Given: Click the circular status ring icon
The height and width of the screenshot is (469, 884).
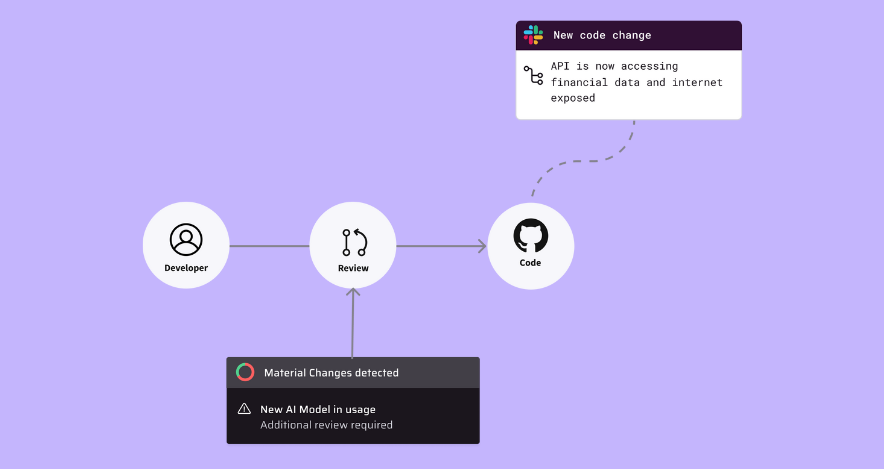Looking at the screenshot, I should (245, 372).
